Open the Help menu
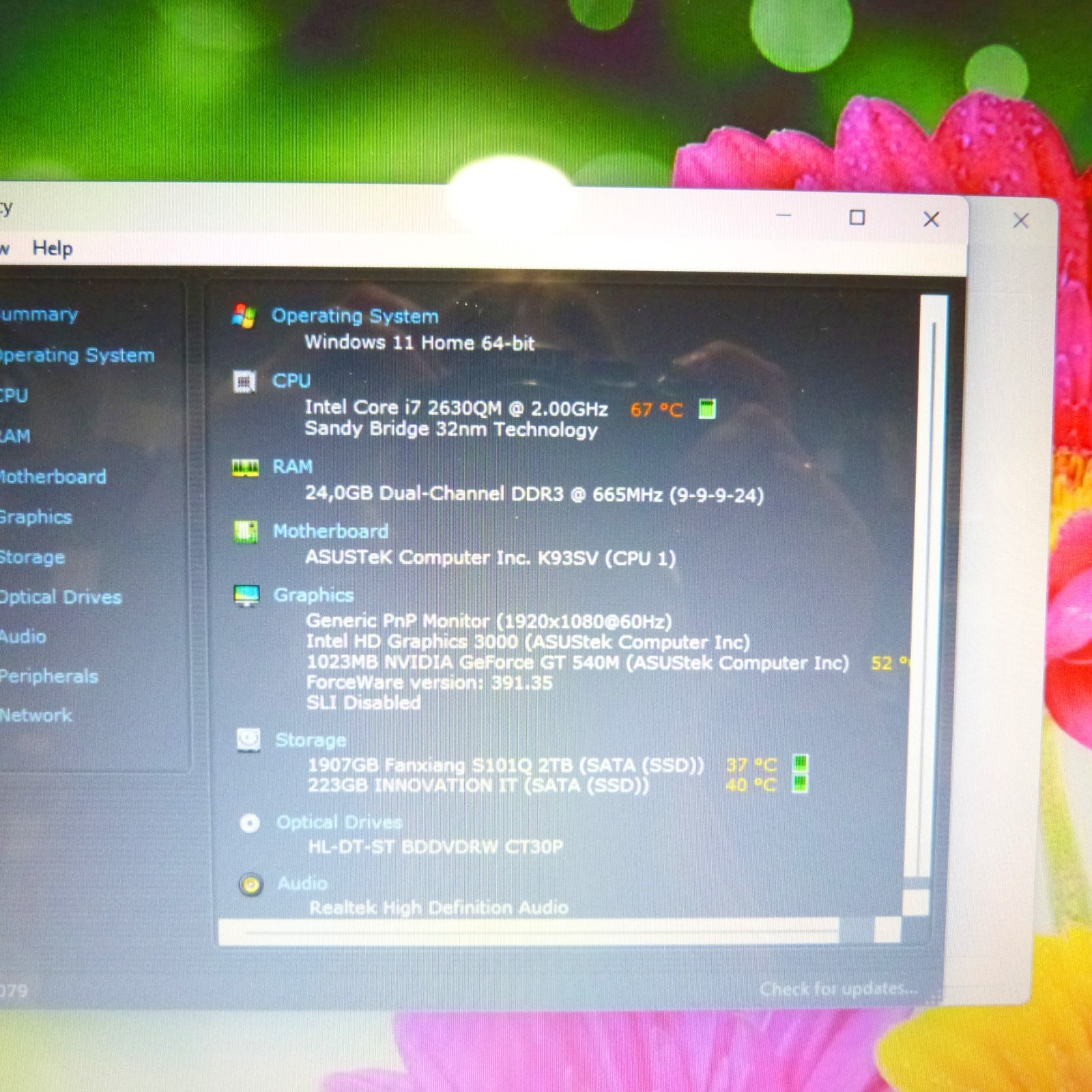The image size is (1092, 1092). point(53,248)
